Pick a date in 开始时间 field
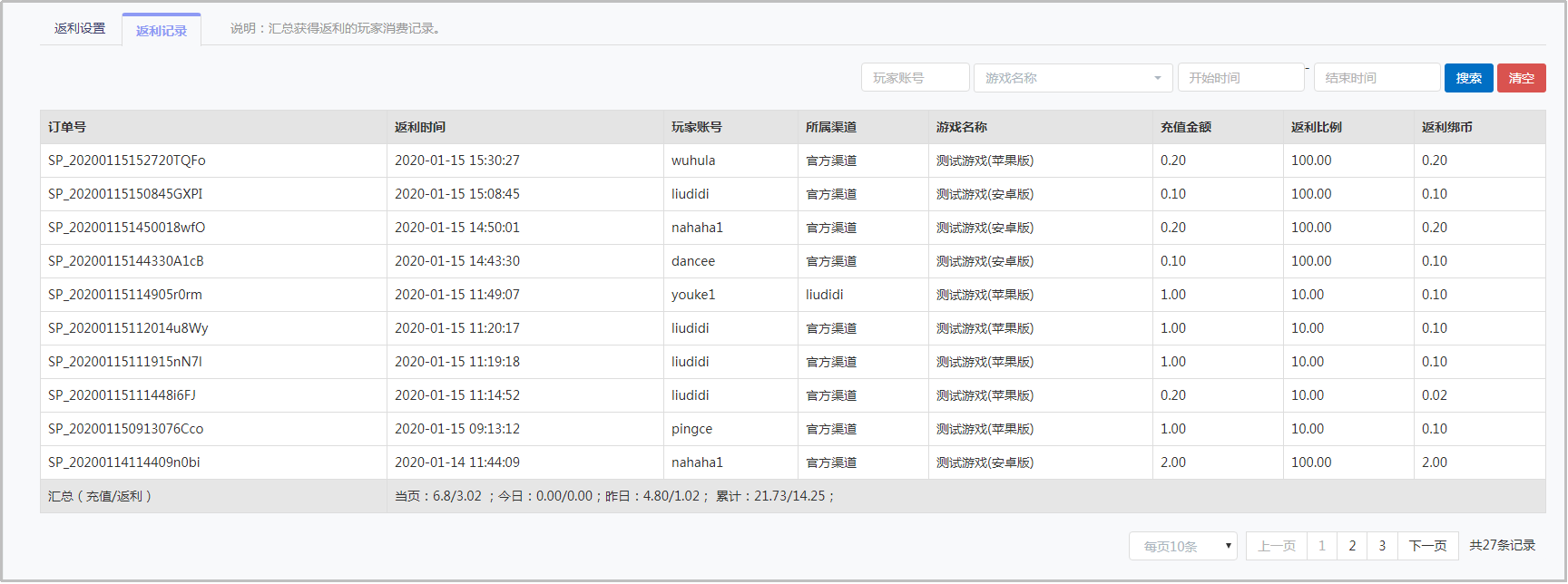The image size is (1568, 584). (x=1241, y=78)
